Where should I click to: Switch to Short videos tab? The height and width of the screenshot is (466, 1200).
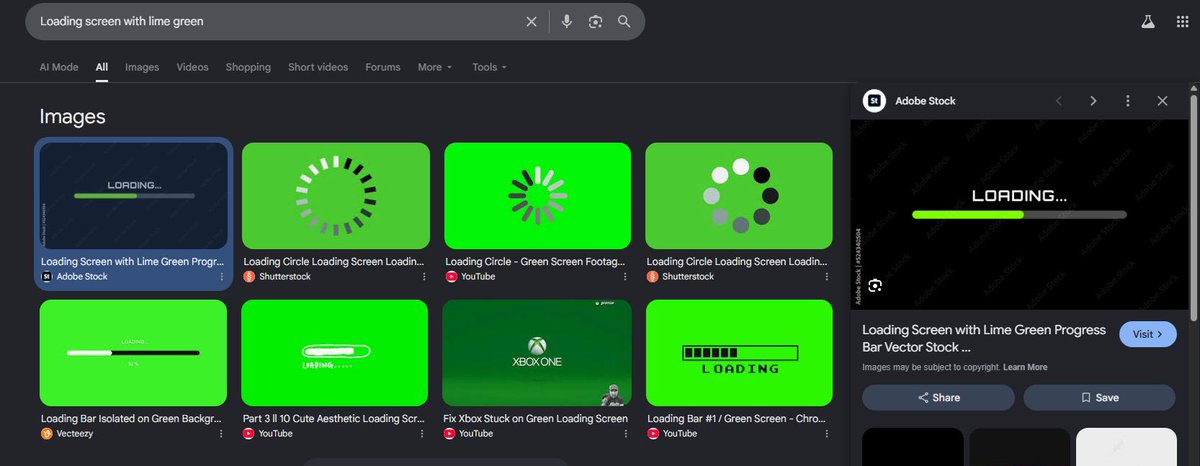[318, 67]
